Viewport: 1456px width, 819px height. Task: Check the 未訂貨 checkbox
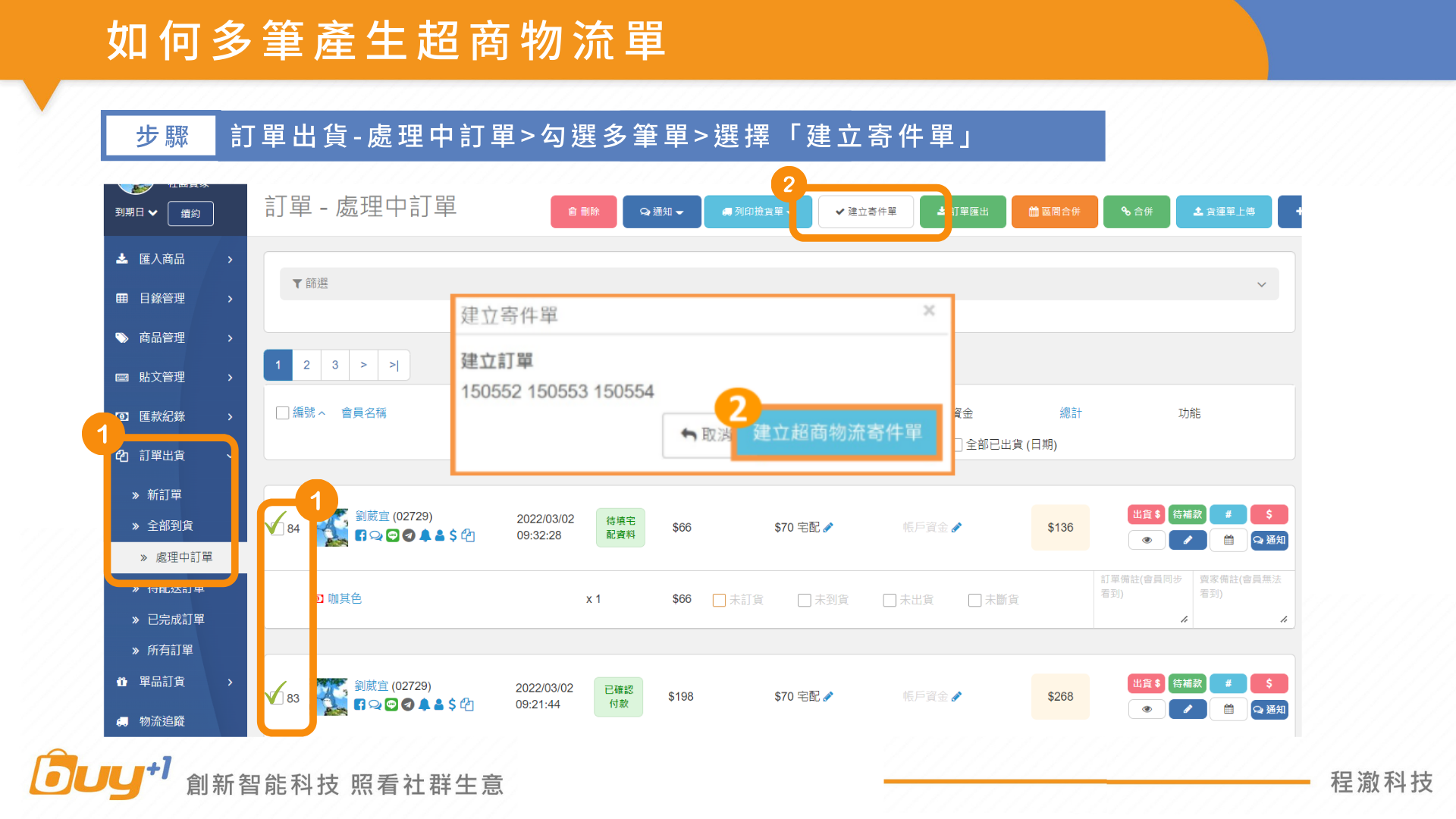pyautogui.click(x=719, y=600)
